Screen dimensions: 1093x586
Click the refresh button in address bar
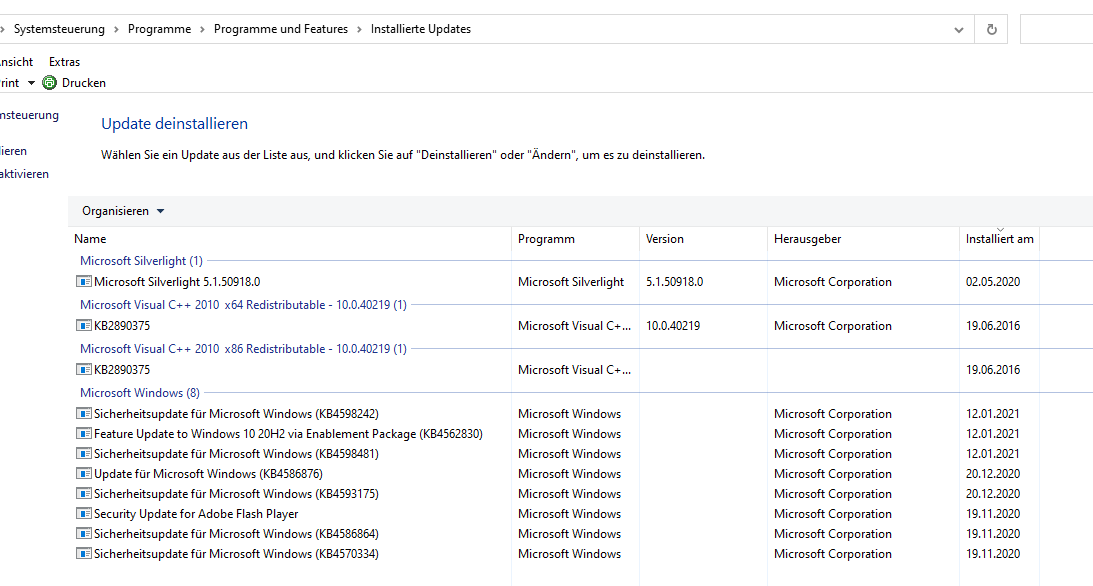pyautogui.click(x=991, y=29)
